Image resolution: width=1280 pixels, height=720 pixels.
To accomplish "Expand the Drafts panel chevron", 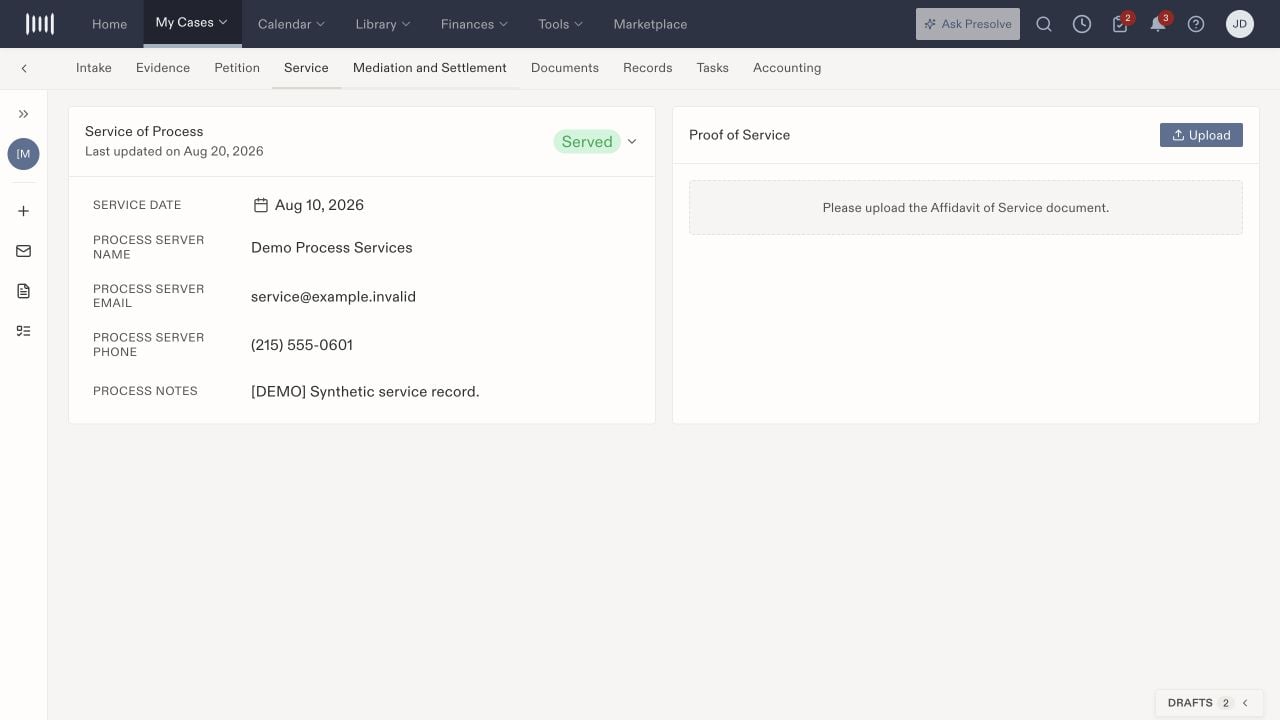I will coord(1245,703).
